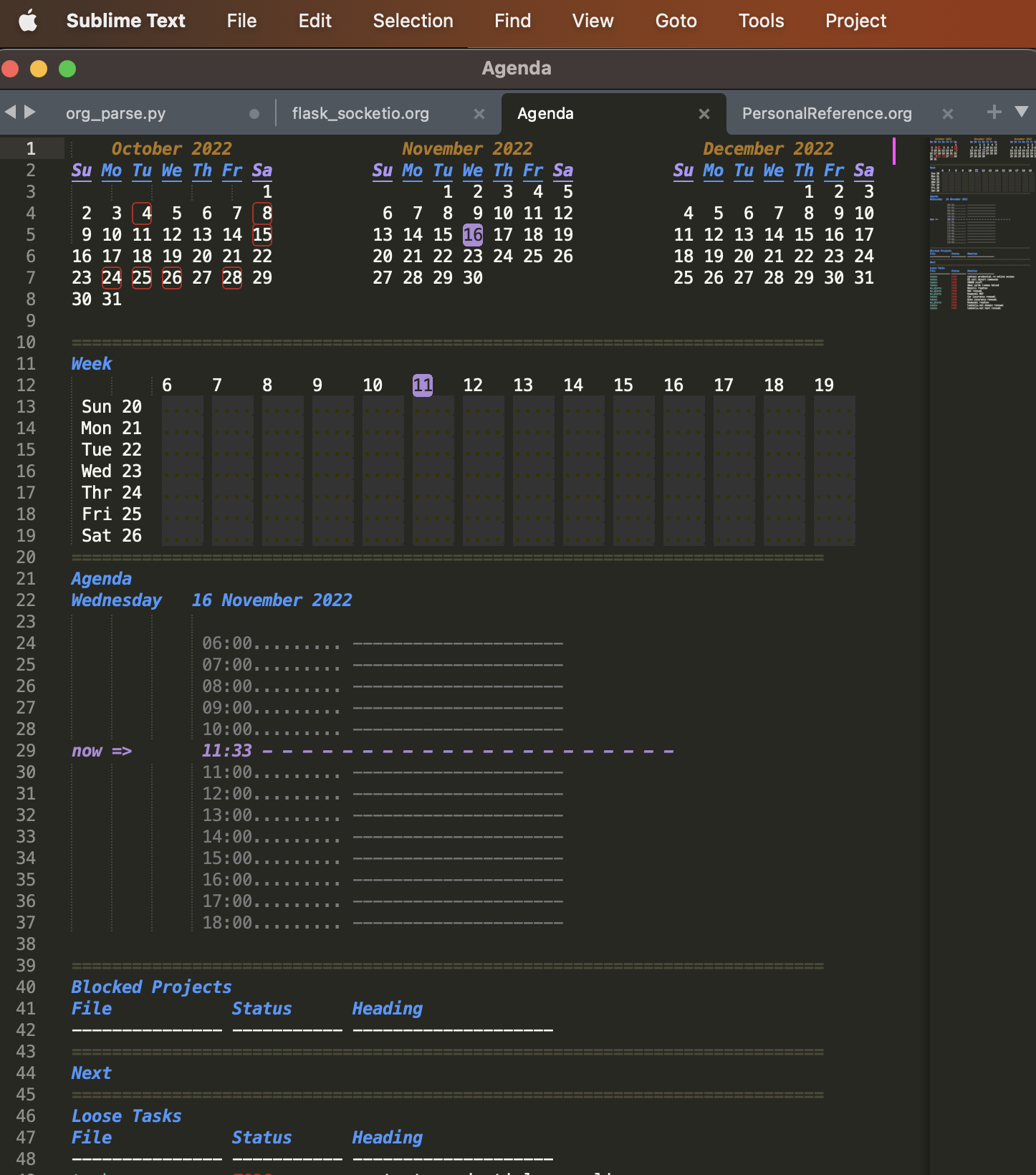Image resolution: width=1036 pixels, height=1175 pixels.
Task: Click unsaved dot on org_parse.py tab
Action: coord(254,114)
